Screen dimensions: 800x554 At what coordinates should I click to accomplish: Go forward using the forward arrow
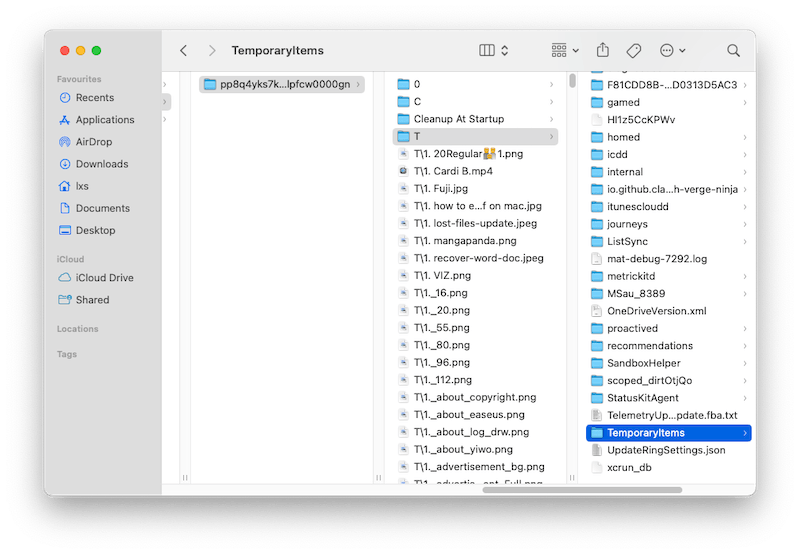[x=212, y=51]
